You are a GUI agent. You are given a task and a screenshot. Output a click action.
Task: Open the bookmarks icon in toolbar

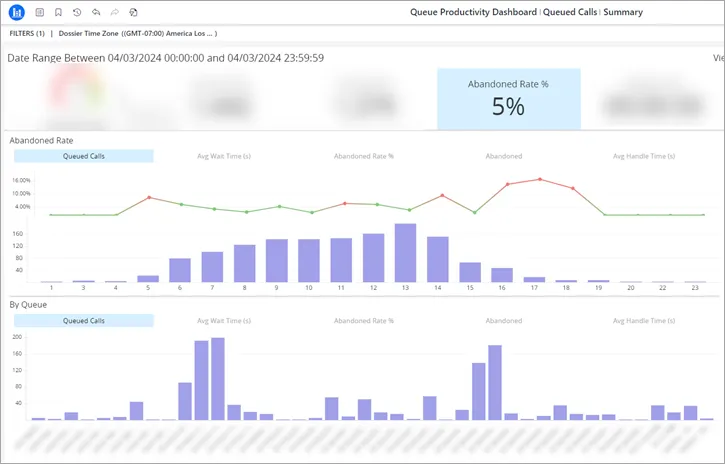pyautogui.click(x=58, y=12)
